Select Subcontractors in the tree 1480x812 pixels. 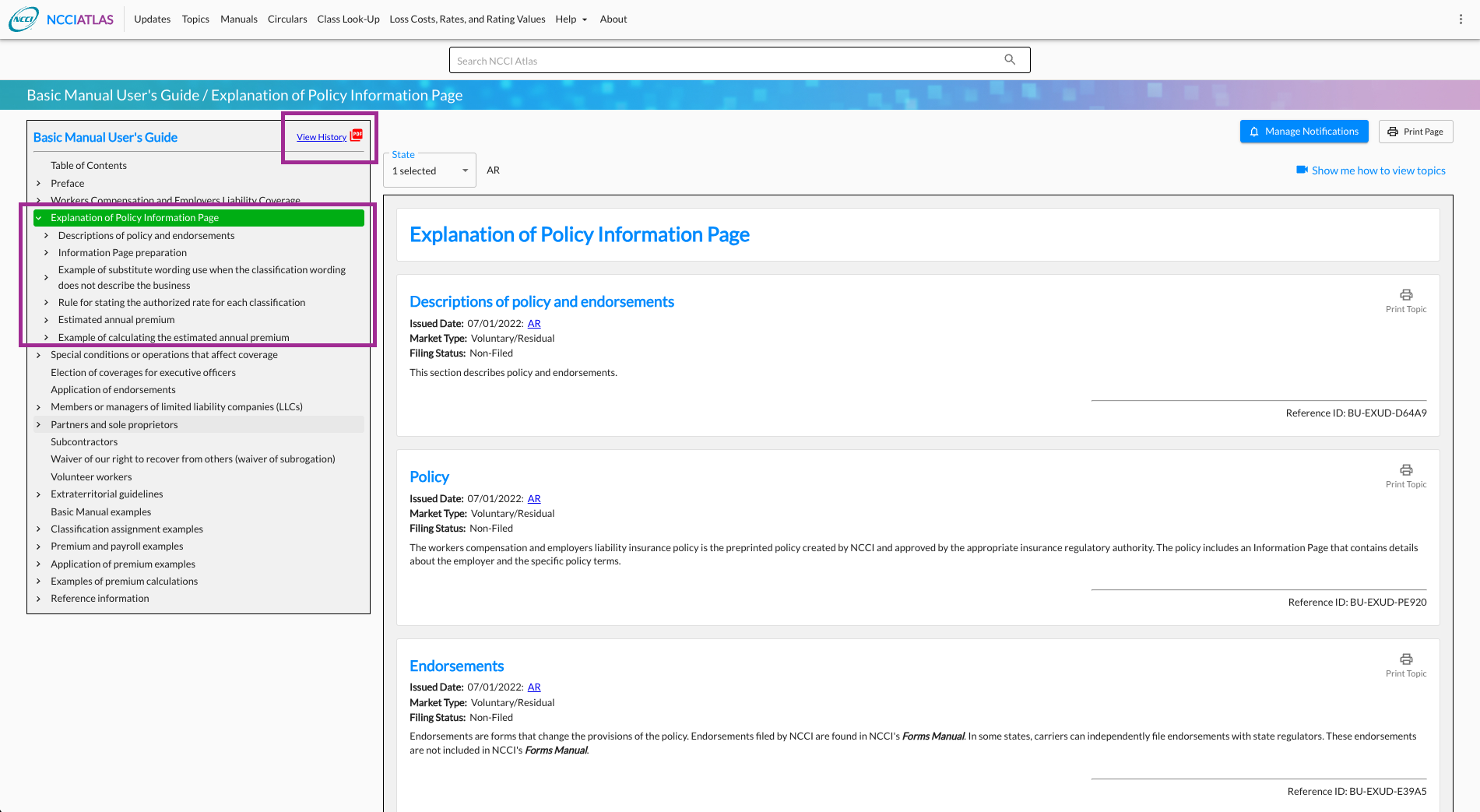(x=84, y=441)
